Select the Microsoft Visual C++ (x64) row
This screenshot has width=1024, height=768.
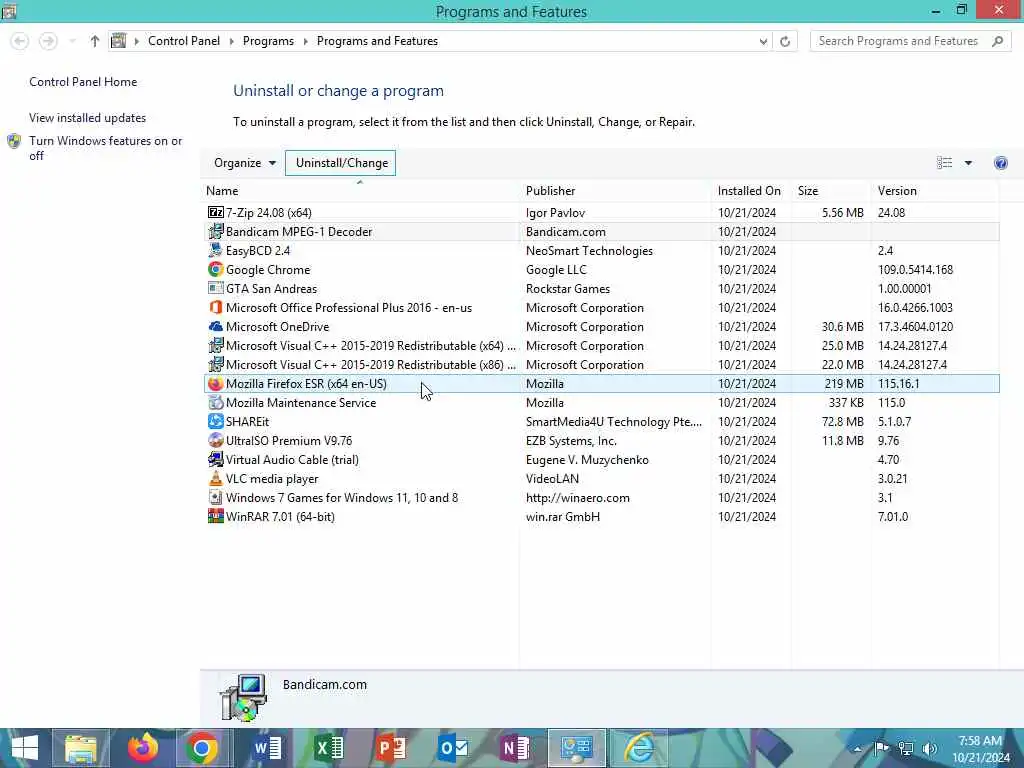click(601, 345)
